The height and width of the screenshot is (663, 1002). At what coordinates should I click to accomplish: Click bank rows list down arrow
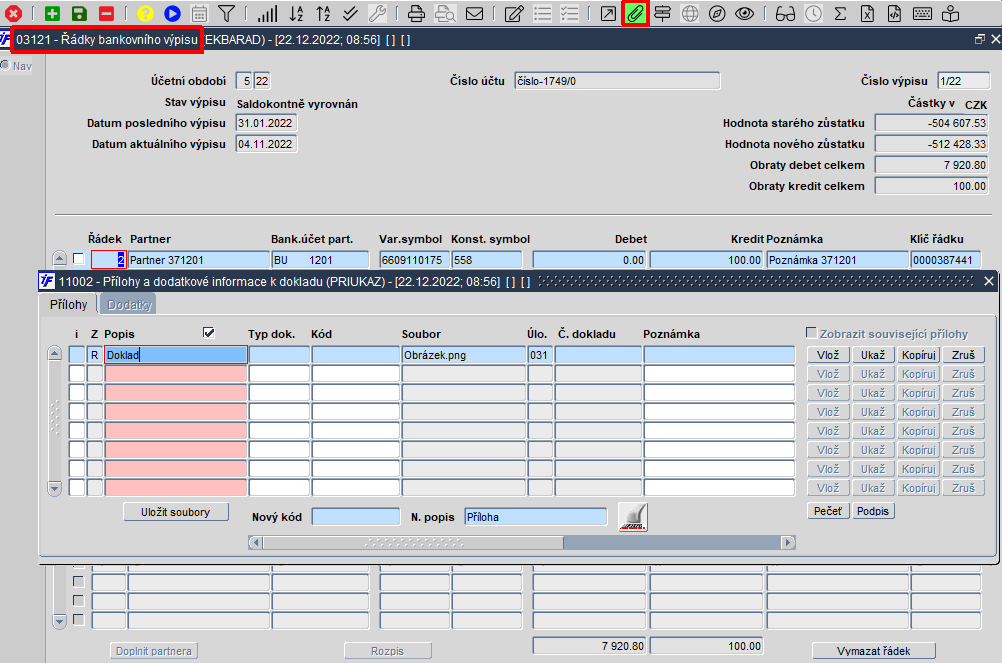click(59, 621)
